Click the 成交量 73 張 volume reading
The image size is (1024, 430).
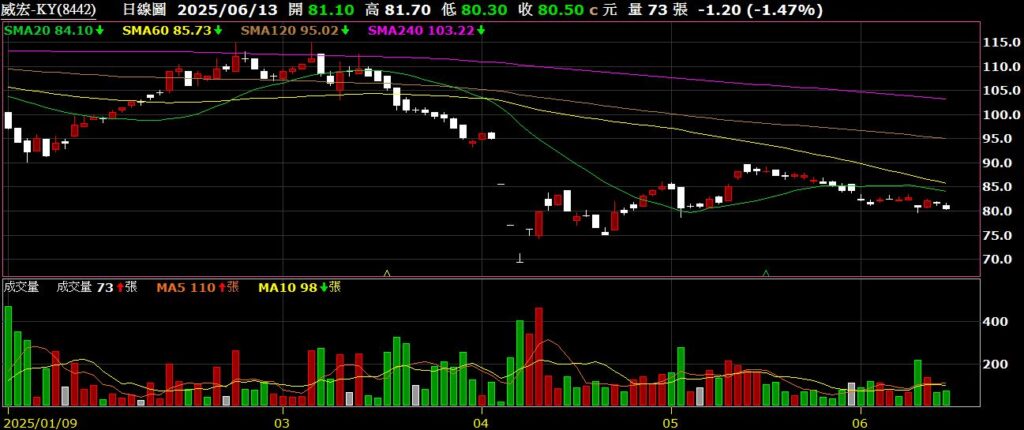(97, 286)
